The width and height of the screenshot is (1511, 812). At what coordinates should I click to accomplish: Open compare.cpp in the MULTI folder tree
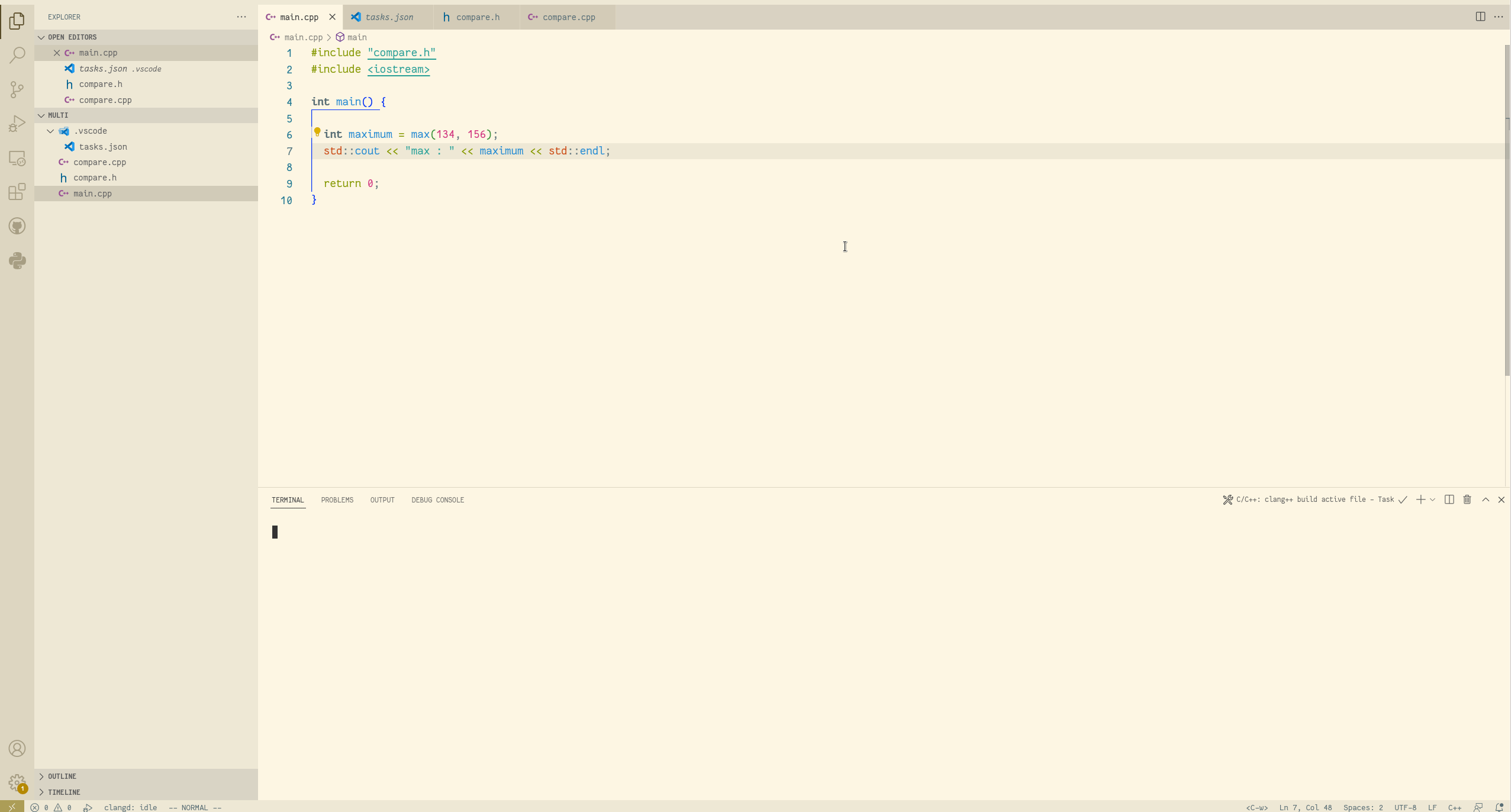[146, 162]
